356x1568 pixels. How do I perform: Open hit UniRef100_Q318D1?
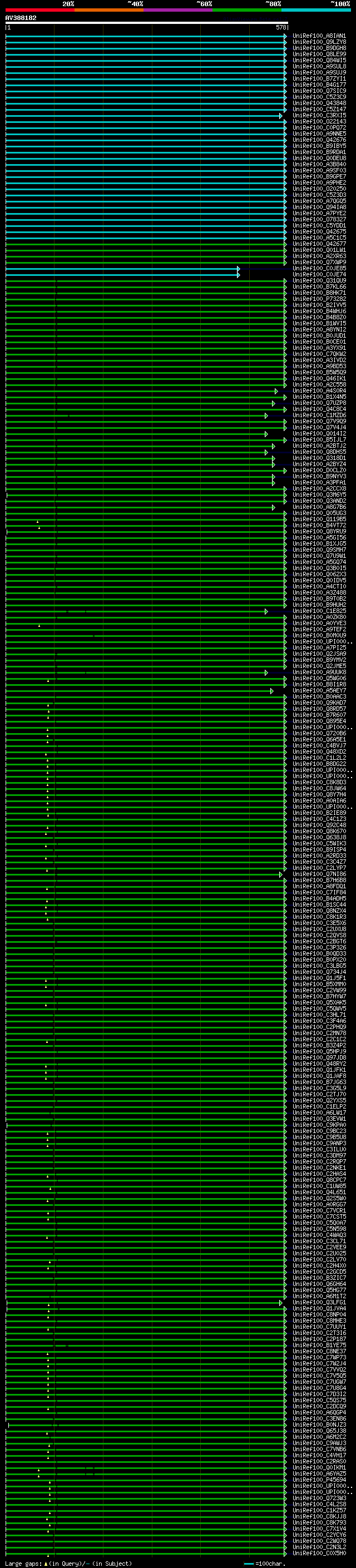[319, 458]
